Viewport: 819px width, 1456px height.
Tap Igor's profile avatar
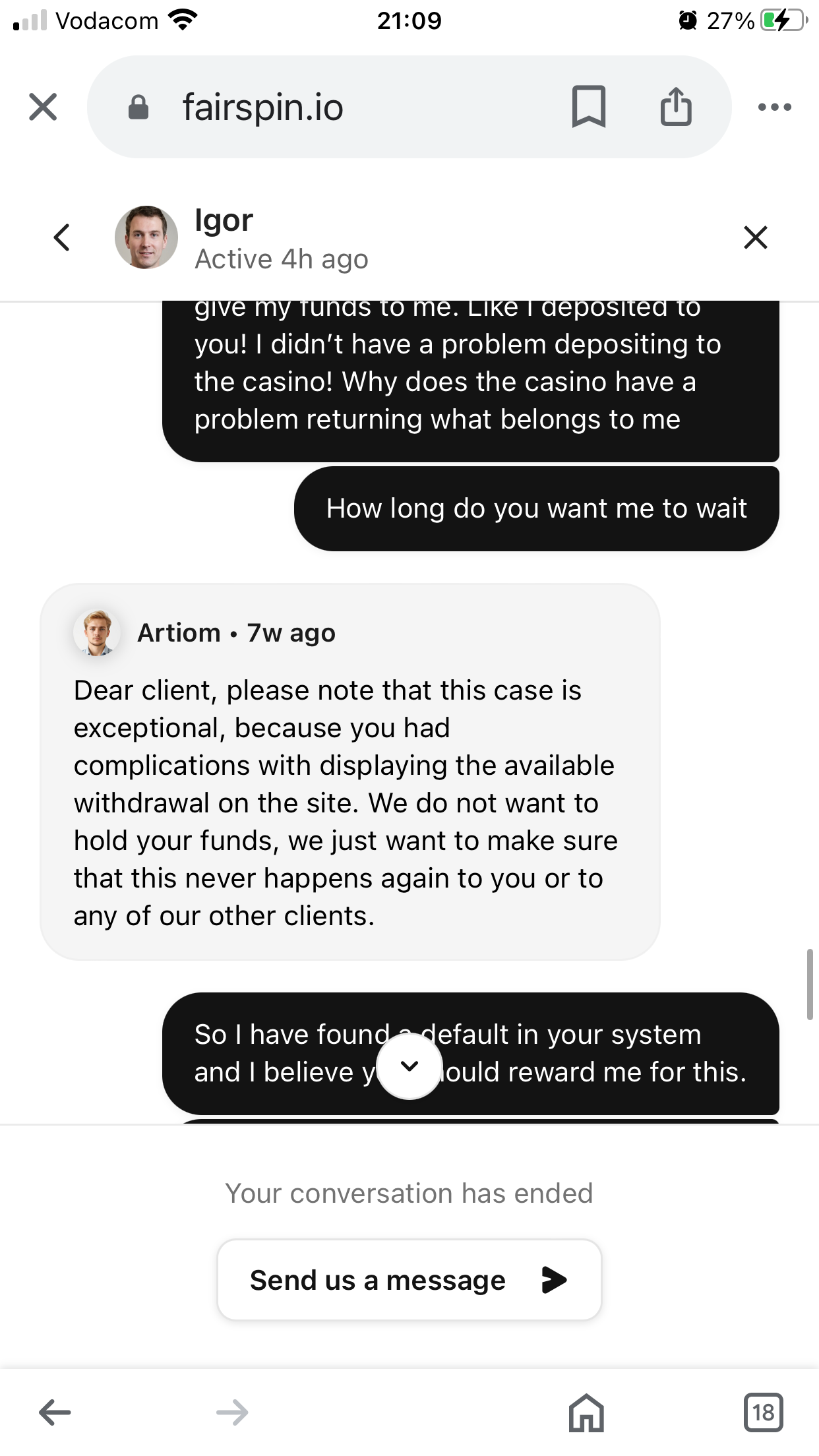point(146,237)
